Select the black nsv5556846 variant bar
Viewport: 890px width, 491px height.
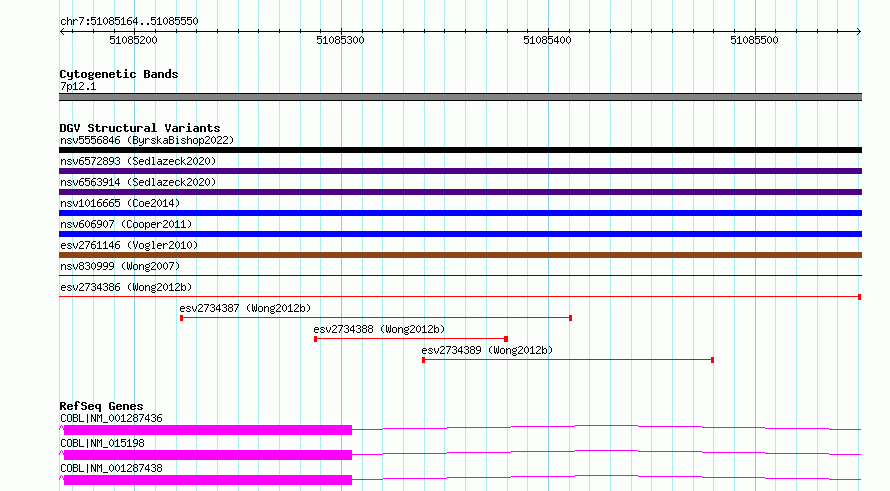(x=460, y=150)
